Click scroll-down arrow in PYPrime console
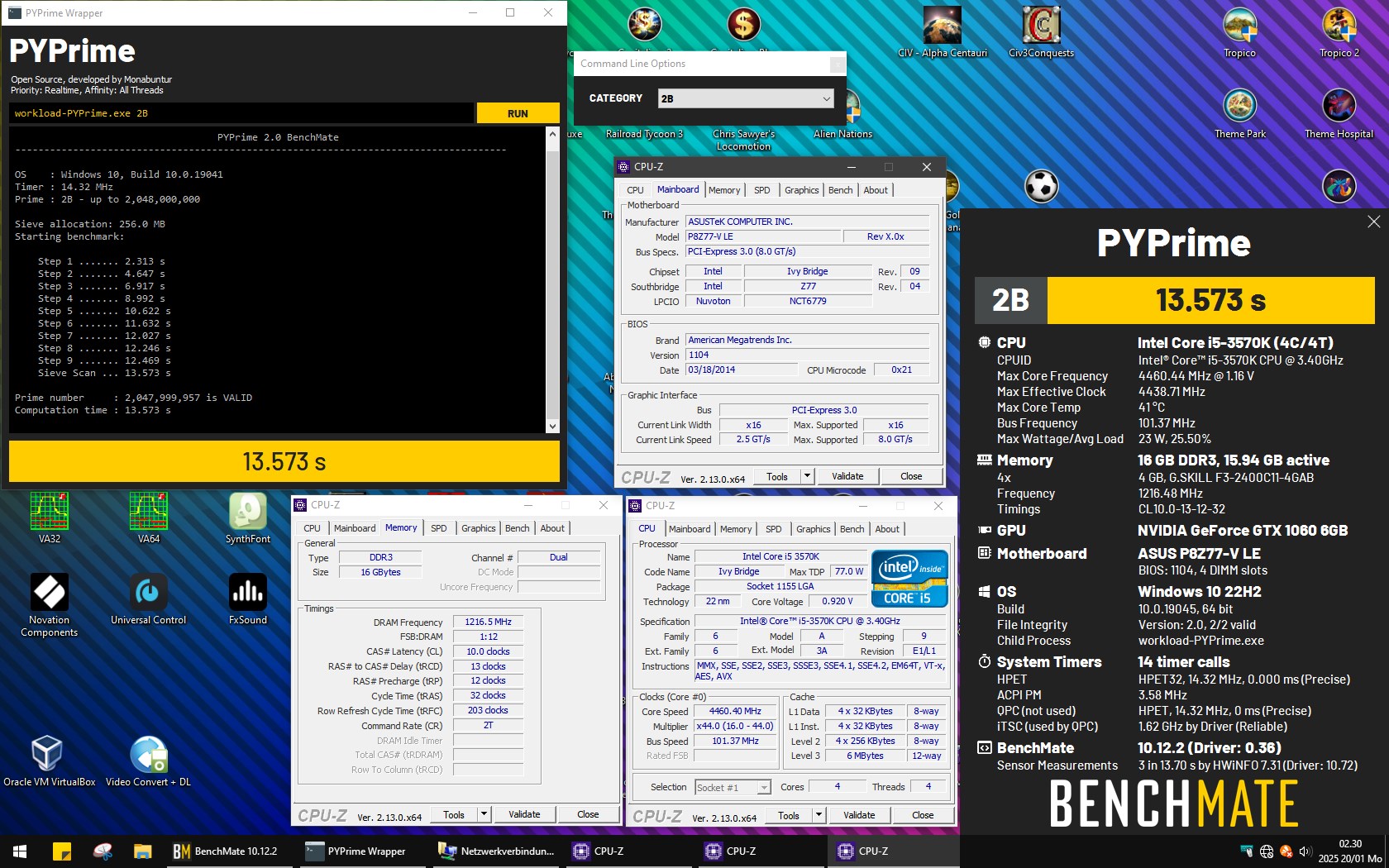Screen dimensions: 1389x868 coord(552,427)
